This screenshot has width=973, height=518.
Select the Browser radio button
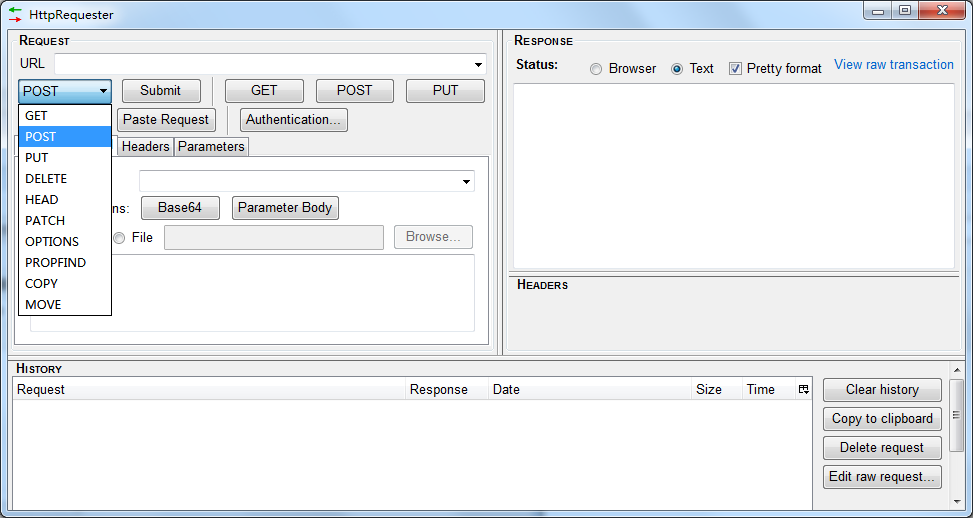[596, 69]
